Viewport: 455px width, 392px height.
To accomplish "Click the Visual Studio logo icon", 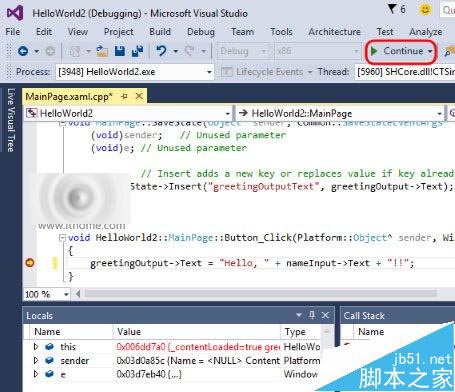I will coord(15,13).
